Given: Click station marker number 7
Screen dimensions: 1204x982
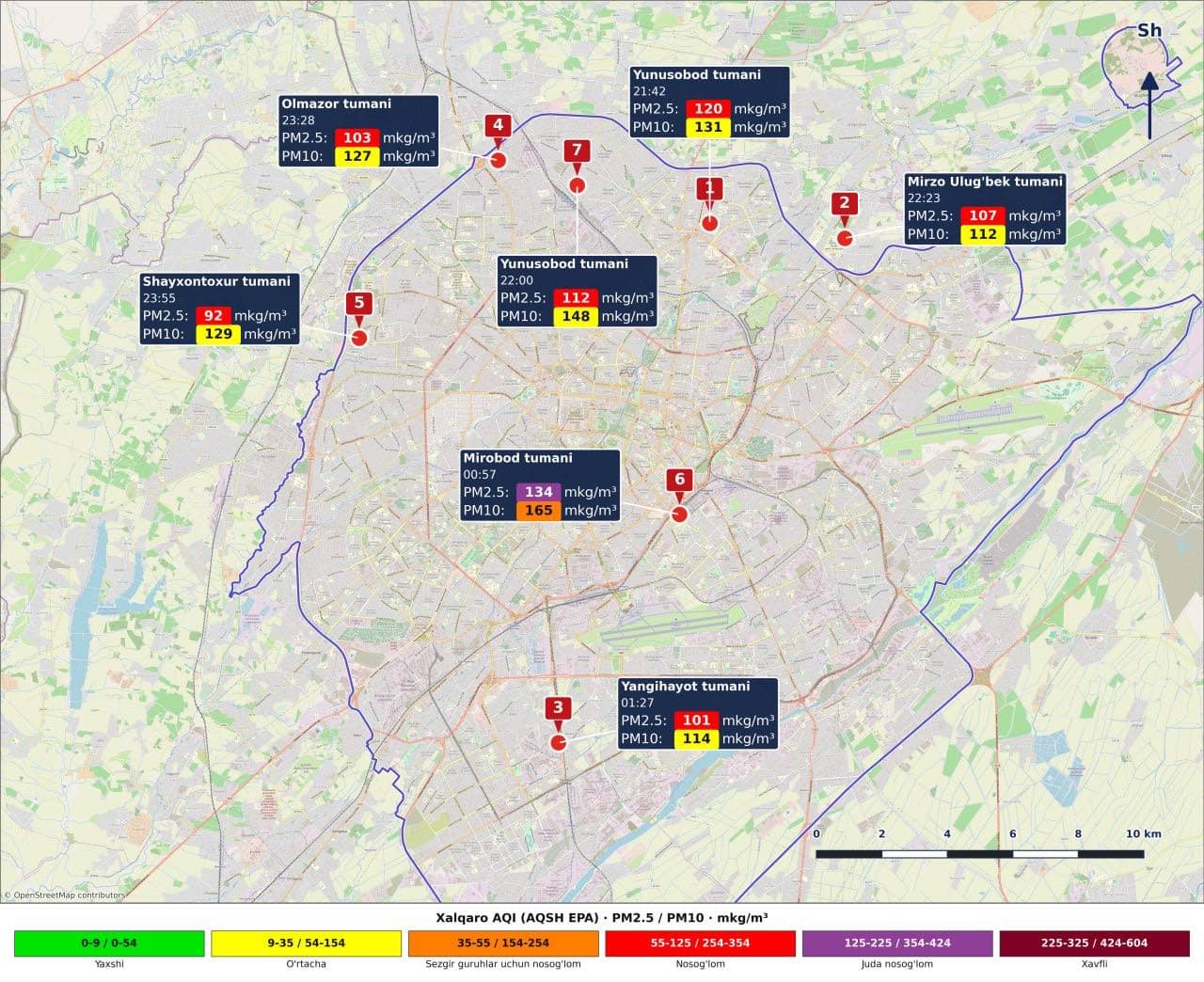Looking at the screenshot, I should coord(577,151).
